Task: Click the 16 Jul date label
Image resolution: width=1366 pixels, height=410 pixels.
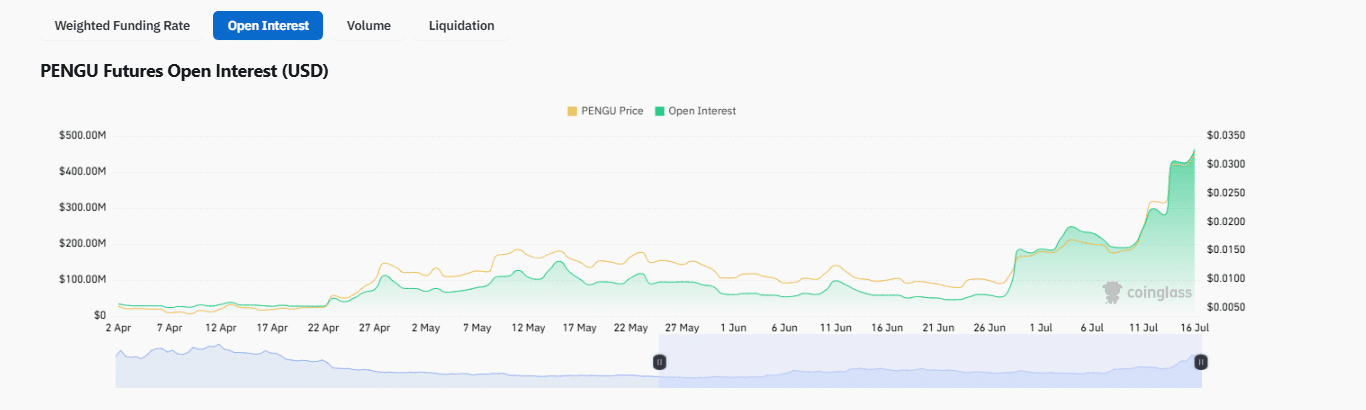Action: coord(1195,328)
